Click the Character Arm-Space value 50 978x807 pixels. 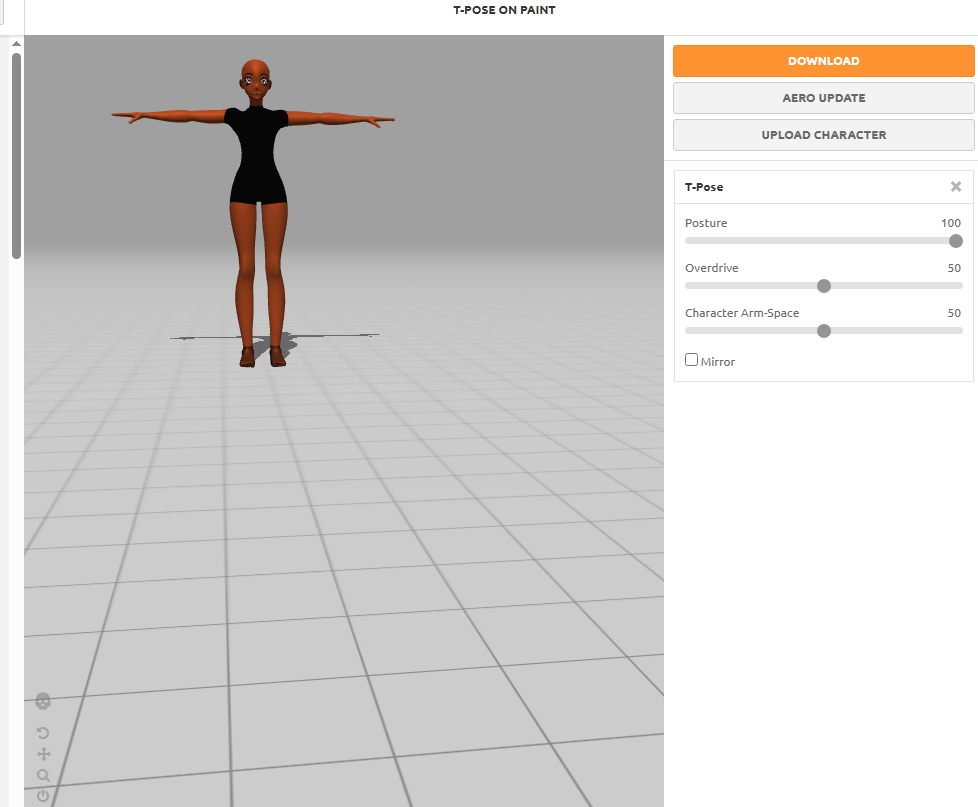click(x=954, y=313)
